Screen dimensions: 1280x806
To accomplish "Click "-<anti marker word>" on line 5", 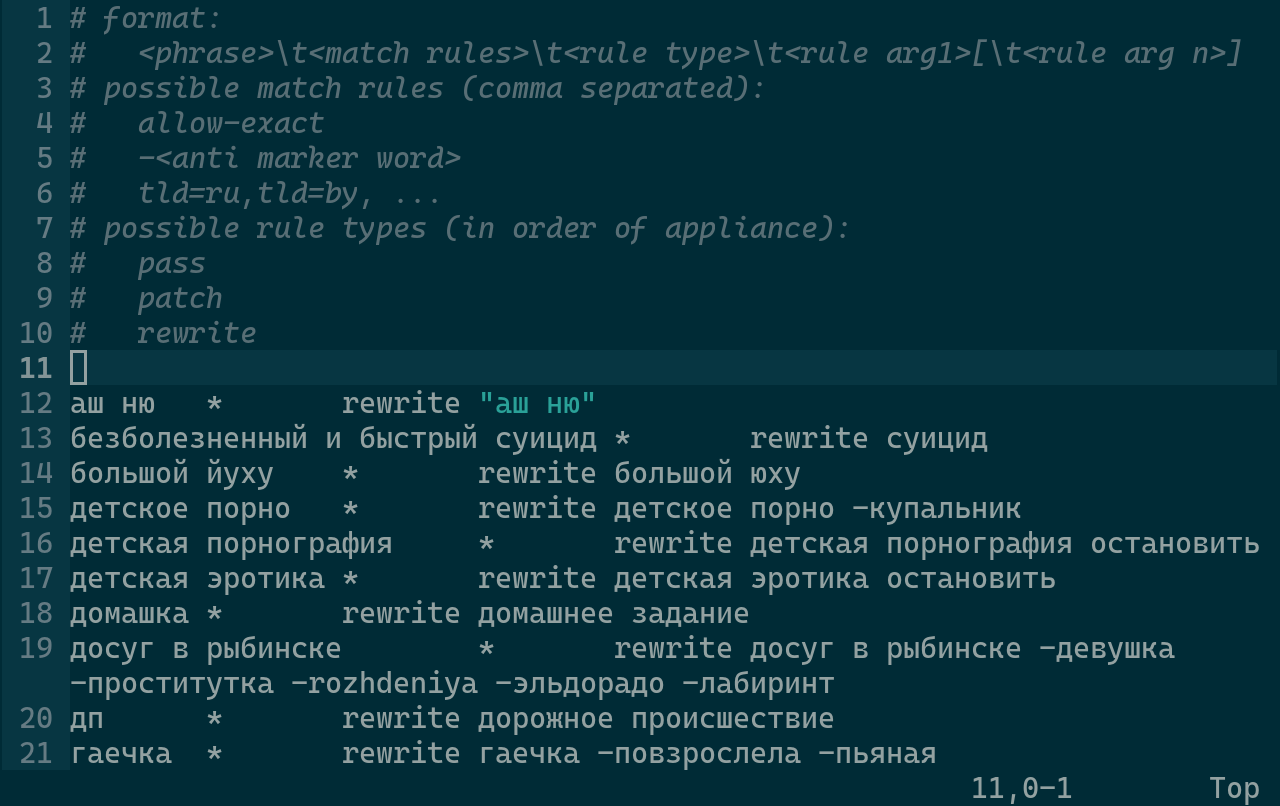I will (x=298, y=158).
